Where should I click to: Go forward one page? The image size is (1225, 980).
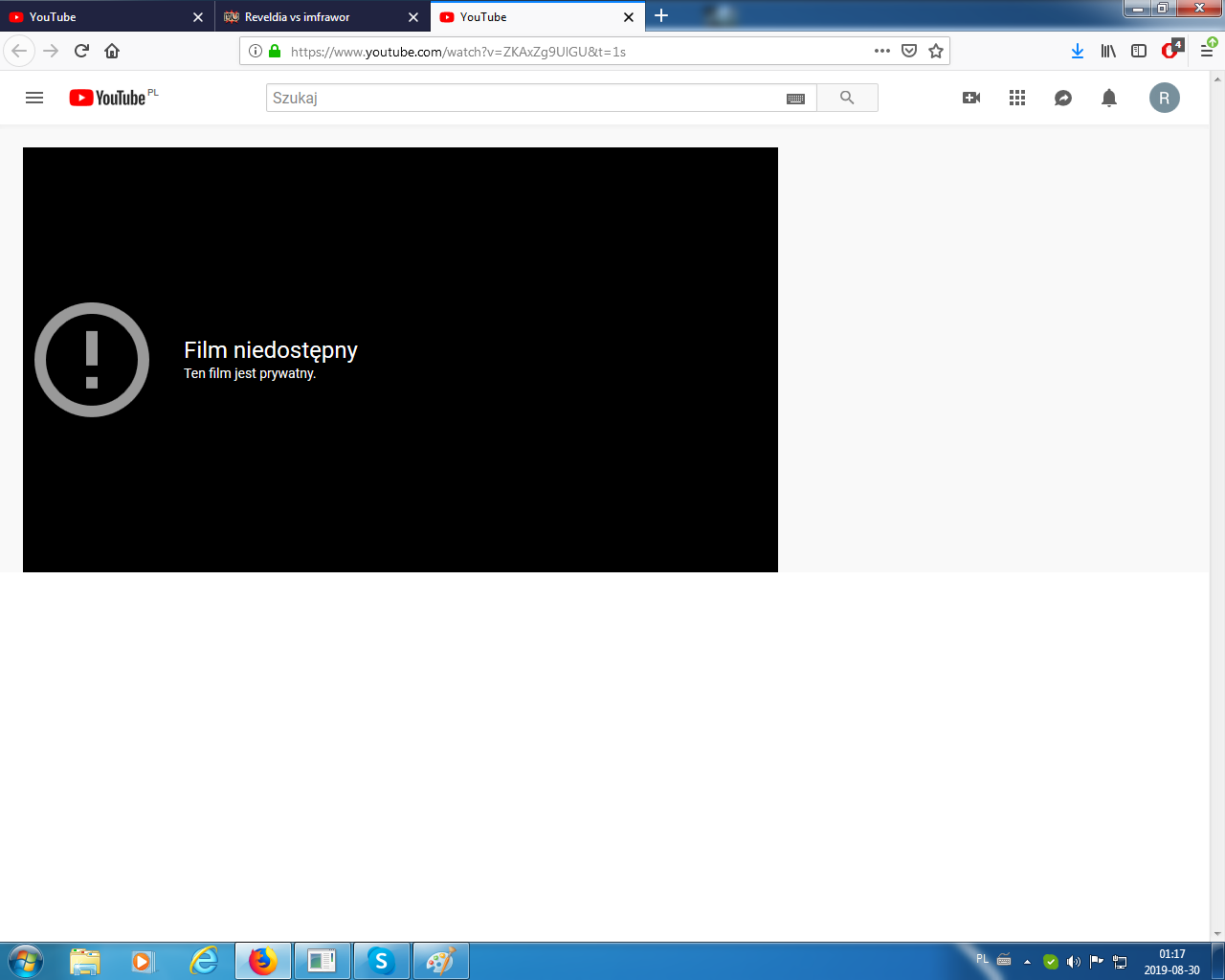click(51, 51)
